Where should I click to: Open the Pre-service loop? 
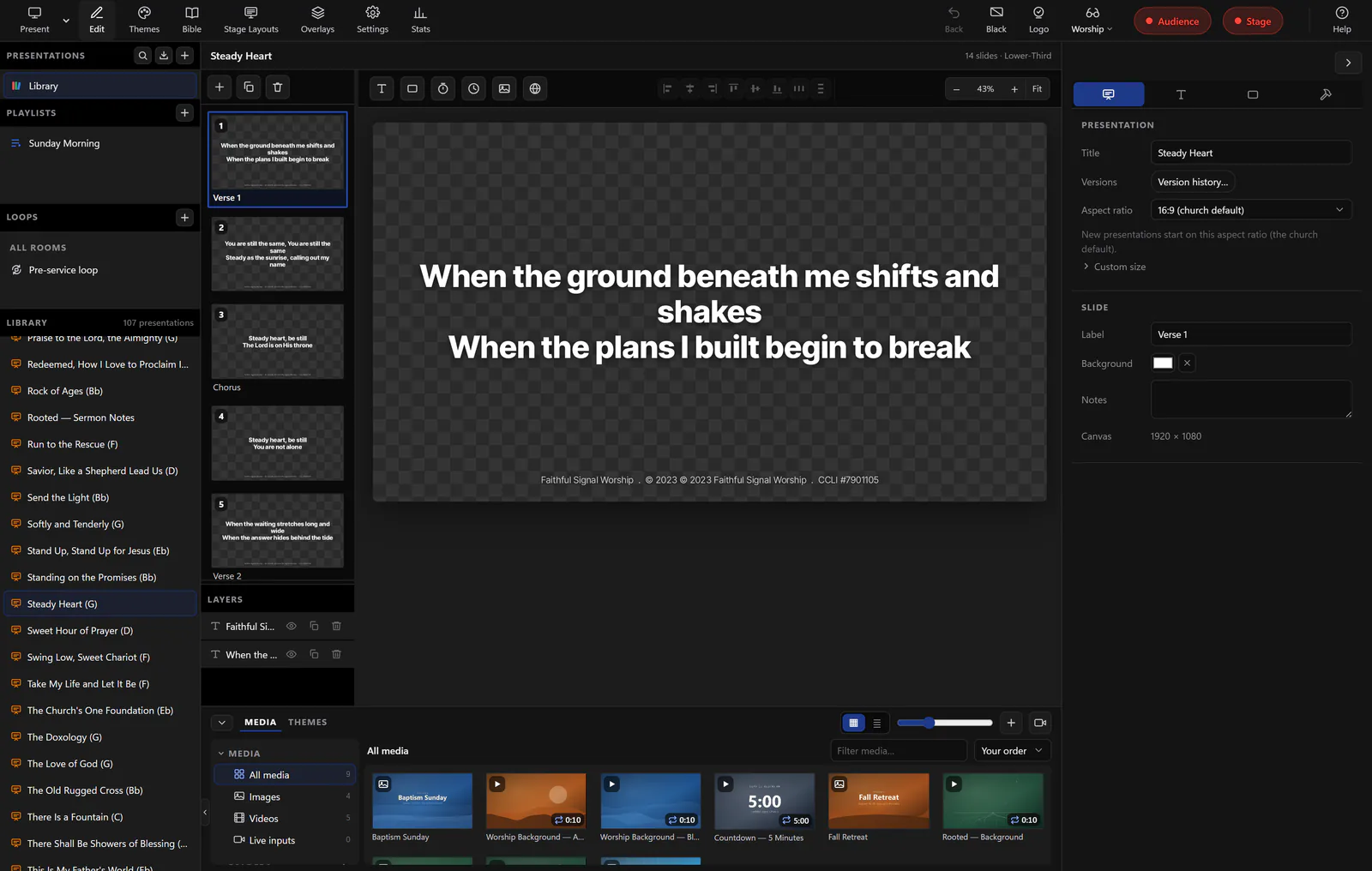pyautogui.click(x=100, y=270)
